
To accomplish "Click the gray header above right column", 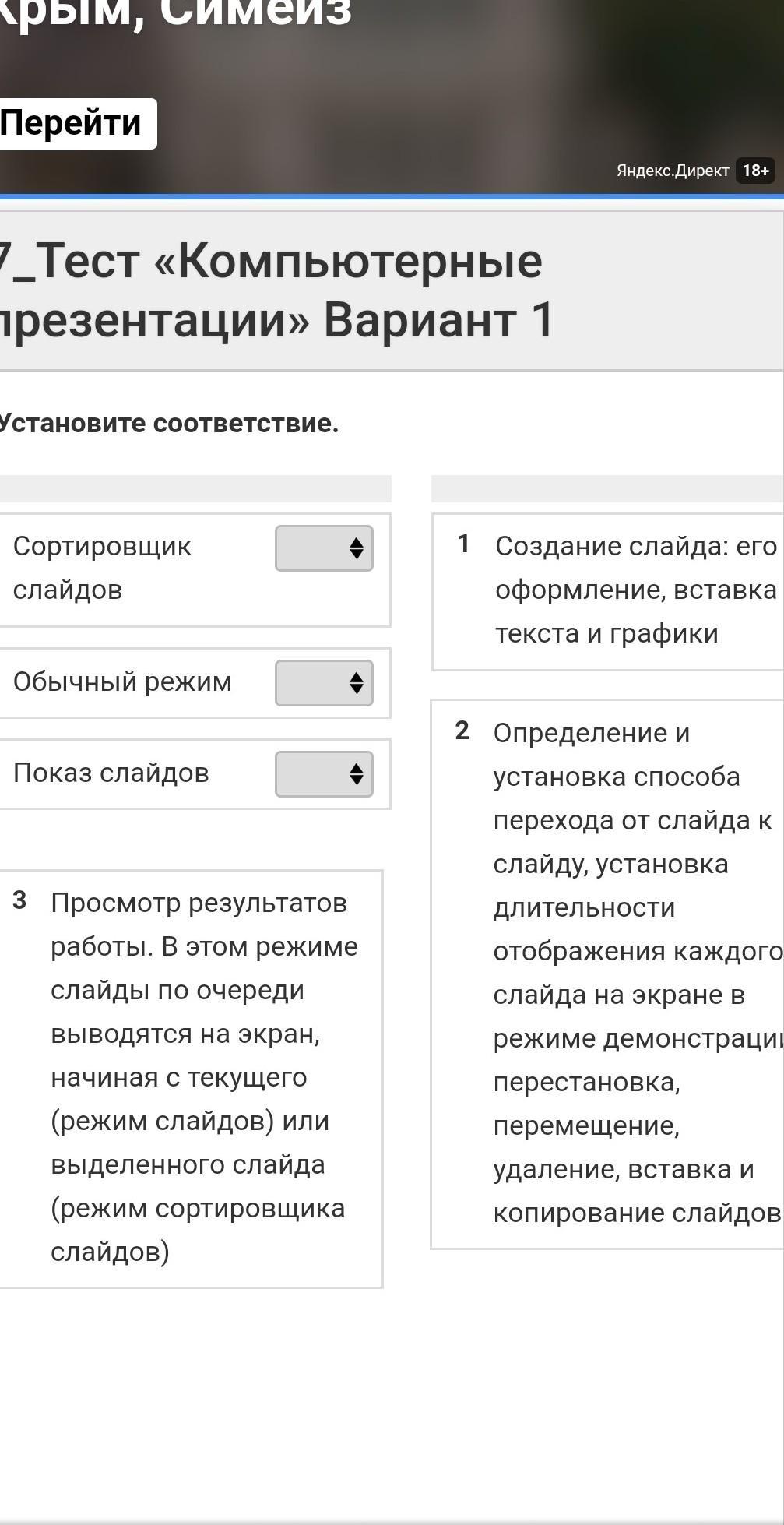I will (607, 489).
